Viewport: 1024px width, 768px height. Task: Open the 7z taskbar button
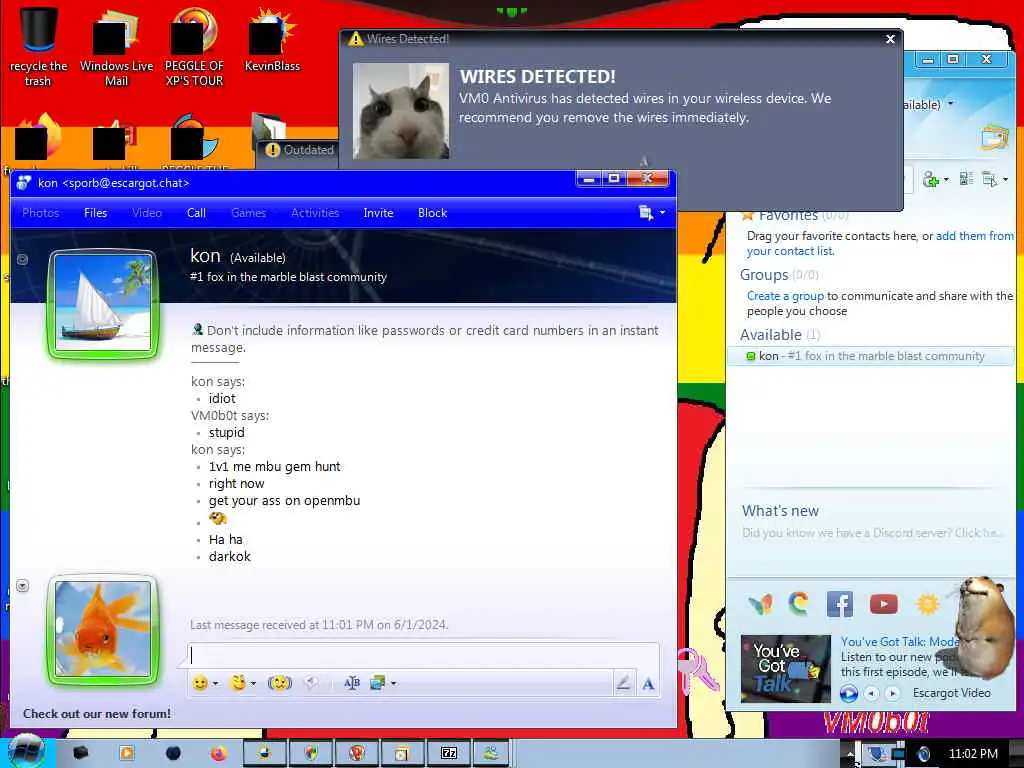[449, 754]
